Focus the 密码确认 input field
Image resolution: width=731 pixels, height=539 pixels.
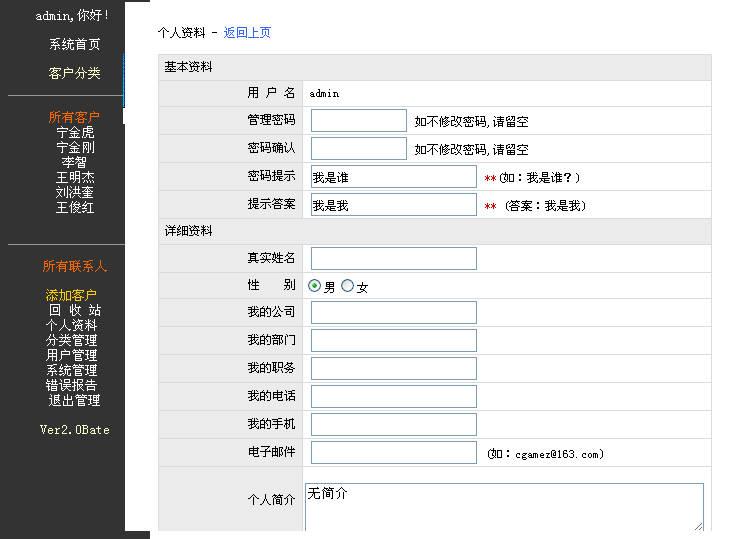358,149
